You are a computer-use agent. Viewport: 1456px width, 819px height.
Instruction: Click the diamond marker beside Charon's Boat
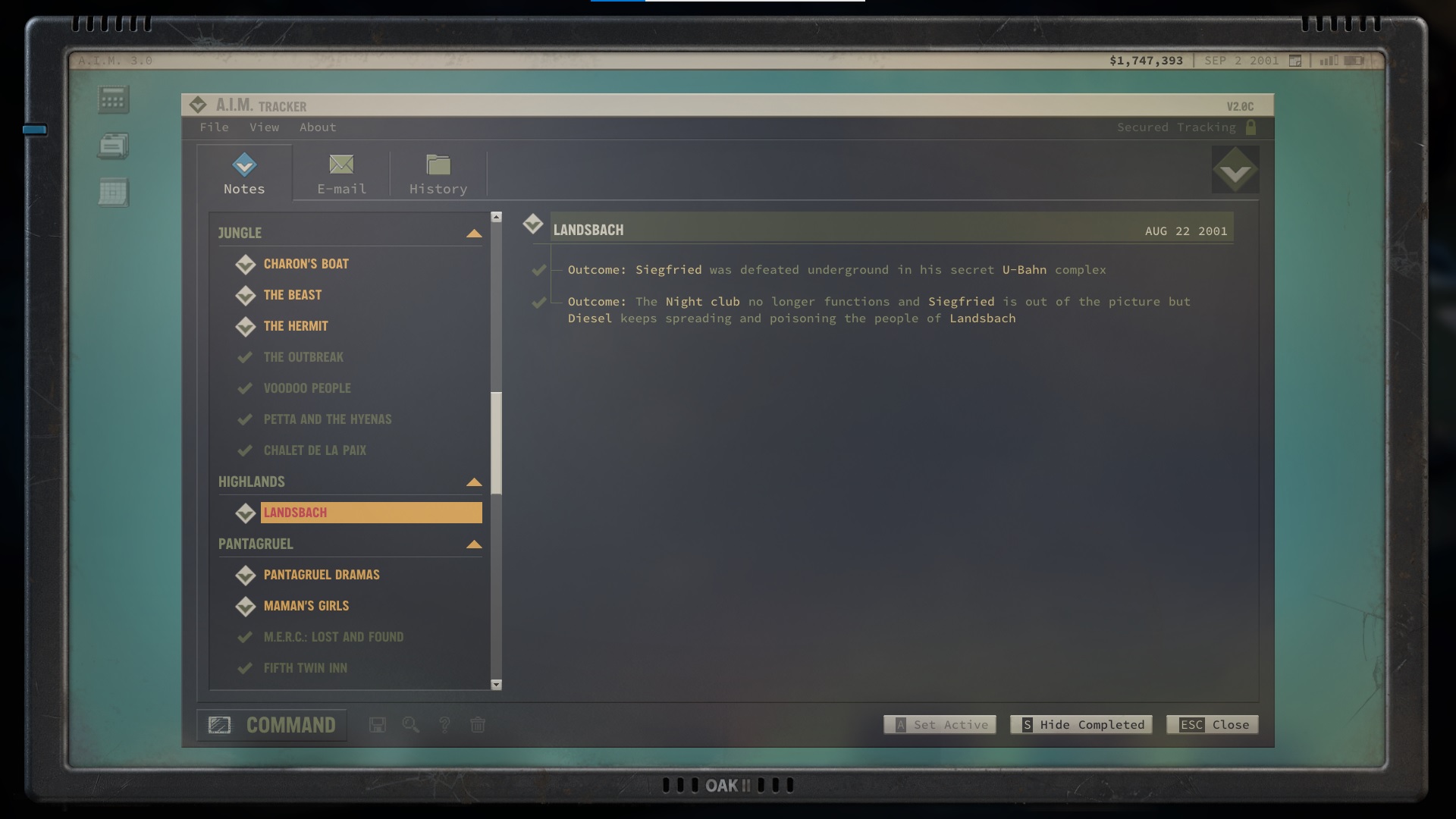[245, 264]
